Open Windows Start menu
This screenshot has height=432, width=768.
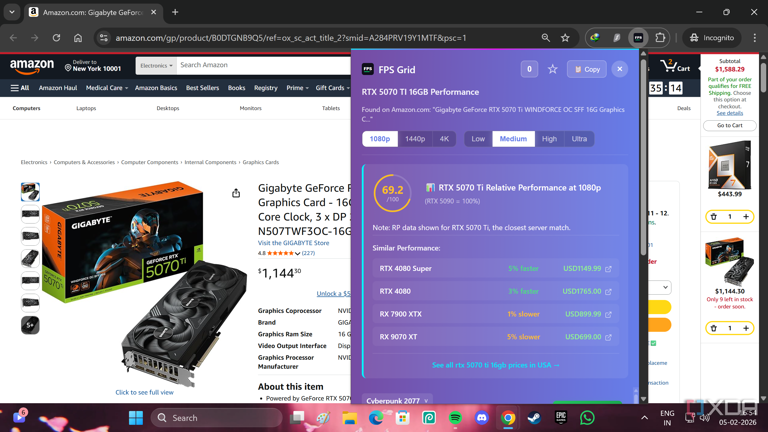(x=136, y=418)
